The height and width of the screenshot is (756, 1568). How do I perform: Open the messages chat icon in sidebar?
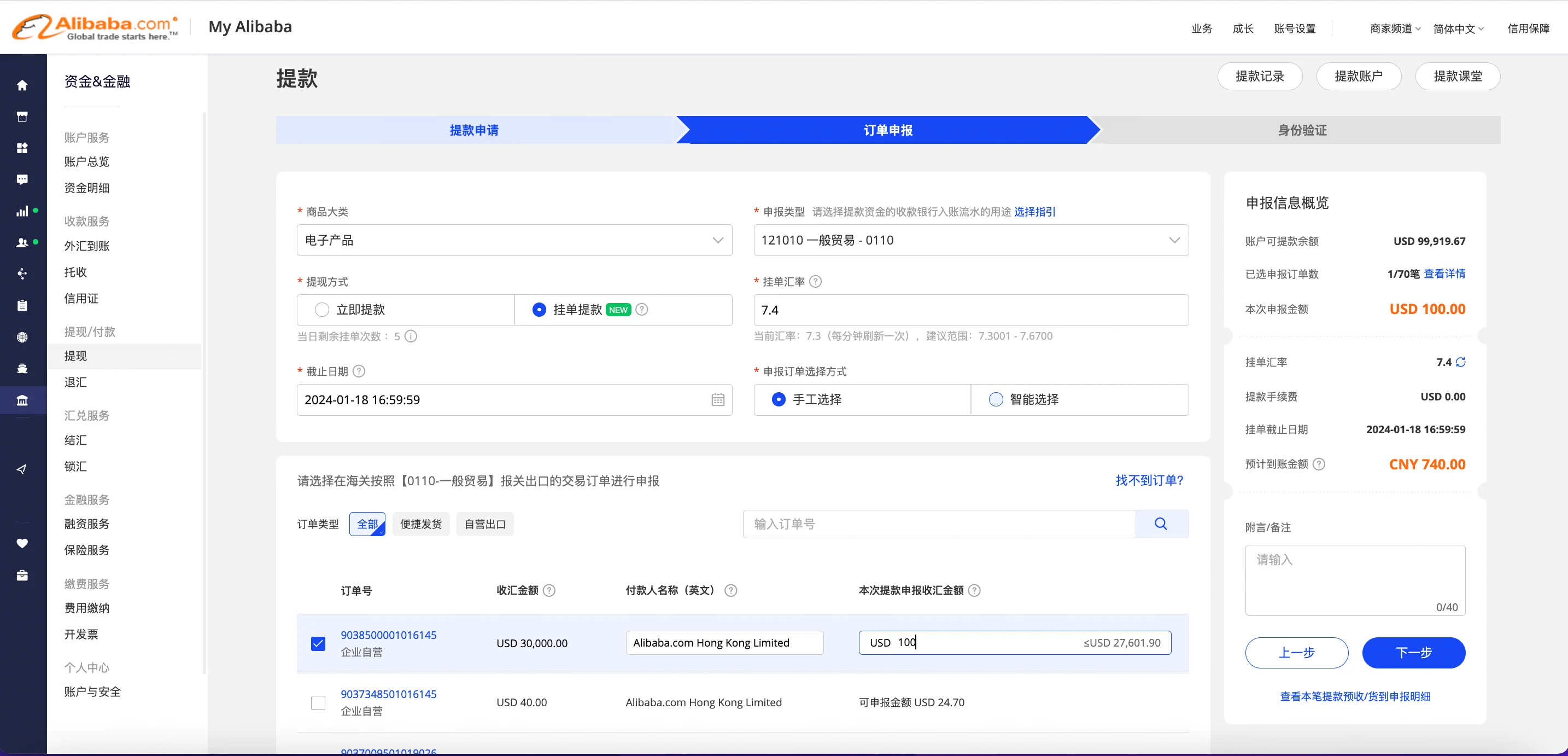(x=22, y=180)
